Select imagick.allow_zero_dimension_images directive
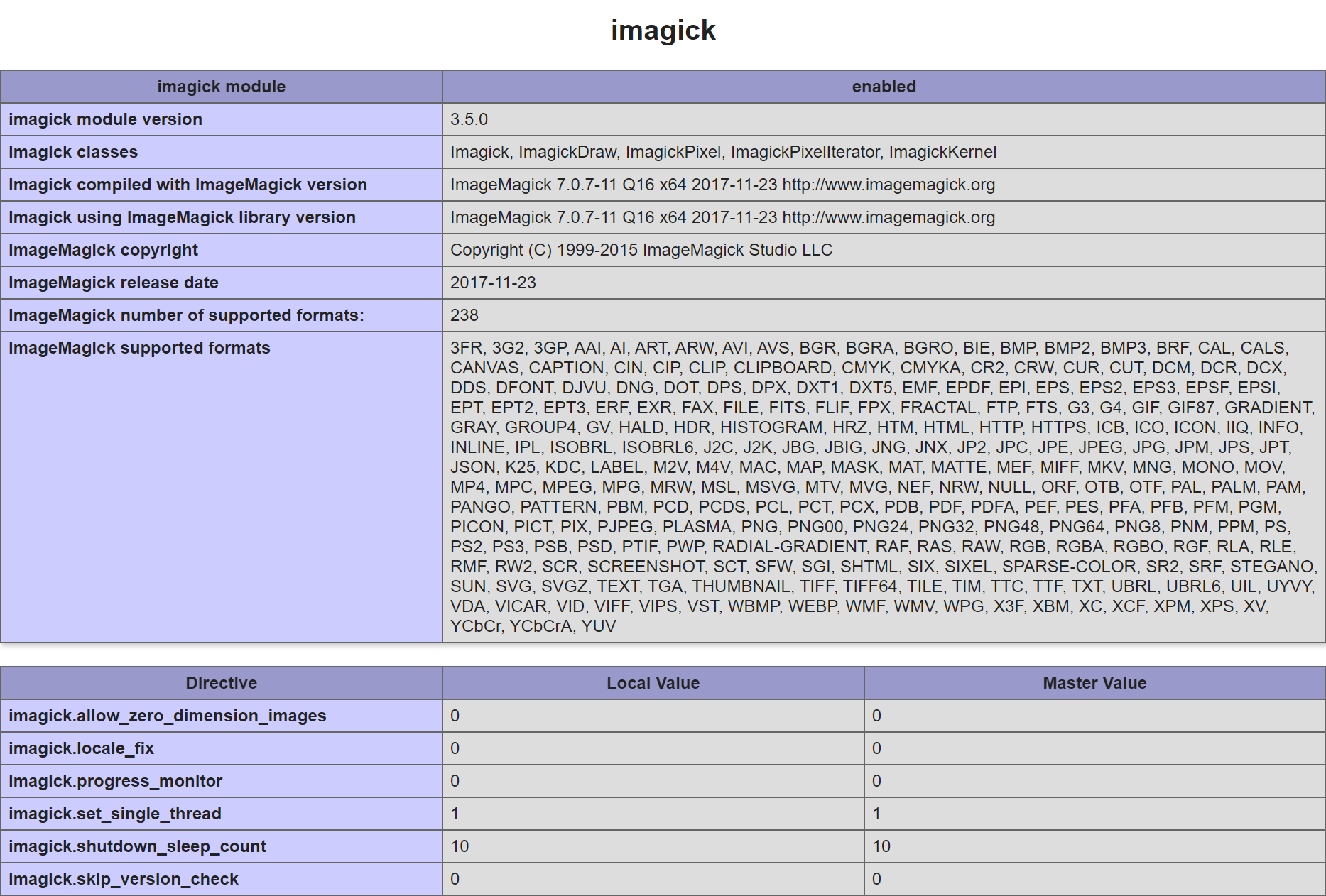This screenshot has height=896, width=1326. pyautogui.click(x=168, y=716)
